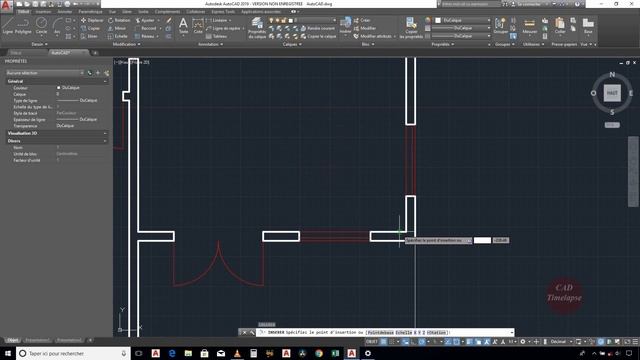Toggle the grid display in status bar
Screen dimensions: 640x360
click(x=384, y=342)
